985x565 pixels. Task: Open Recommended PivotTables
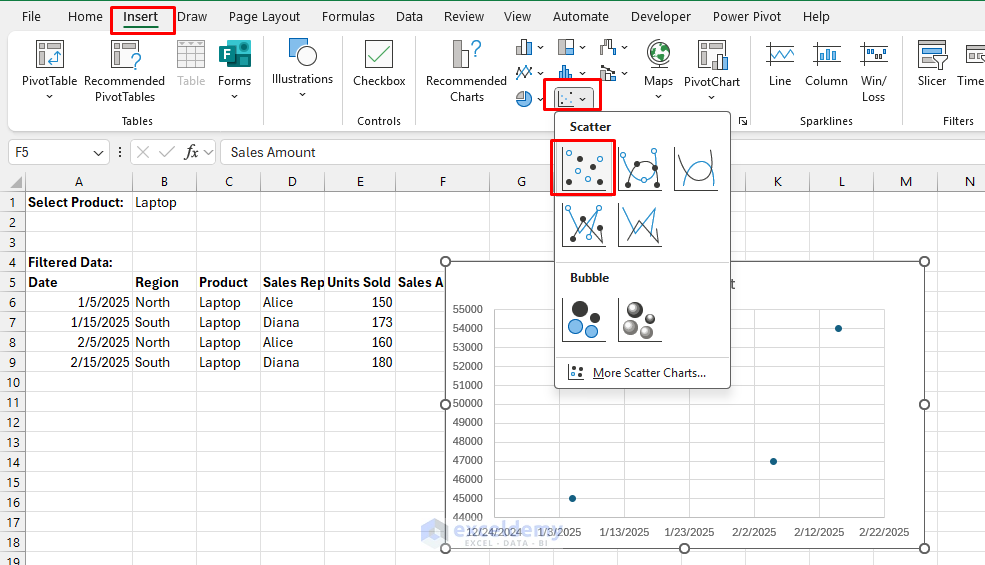pos(124,70)
